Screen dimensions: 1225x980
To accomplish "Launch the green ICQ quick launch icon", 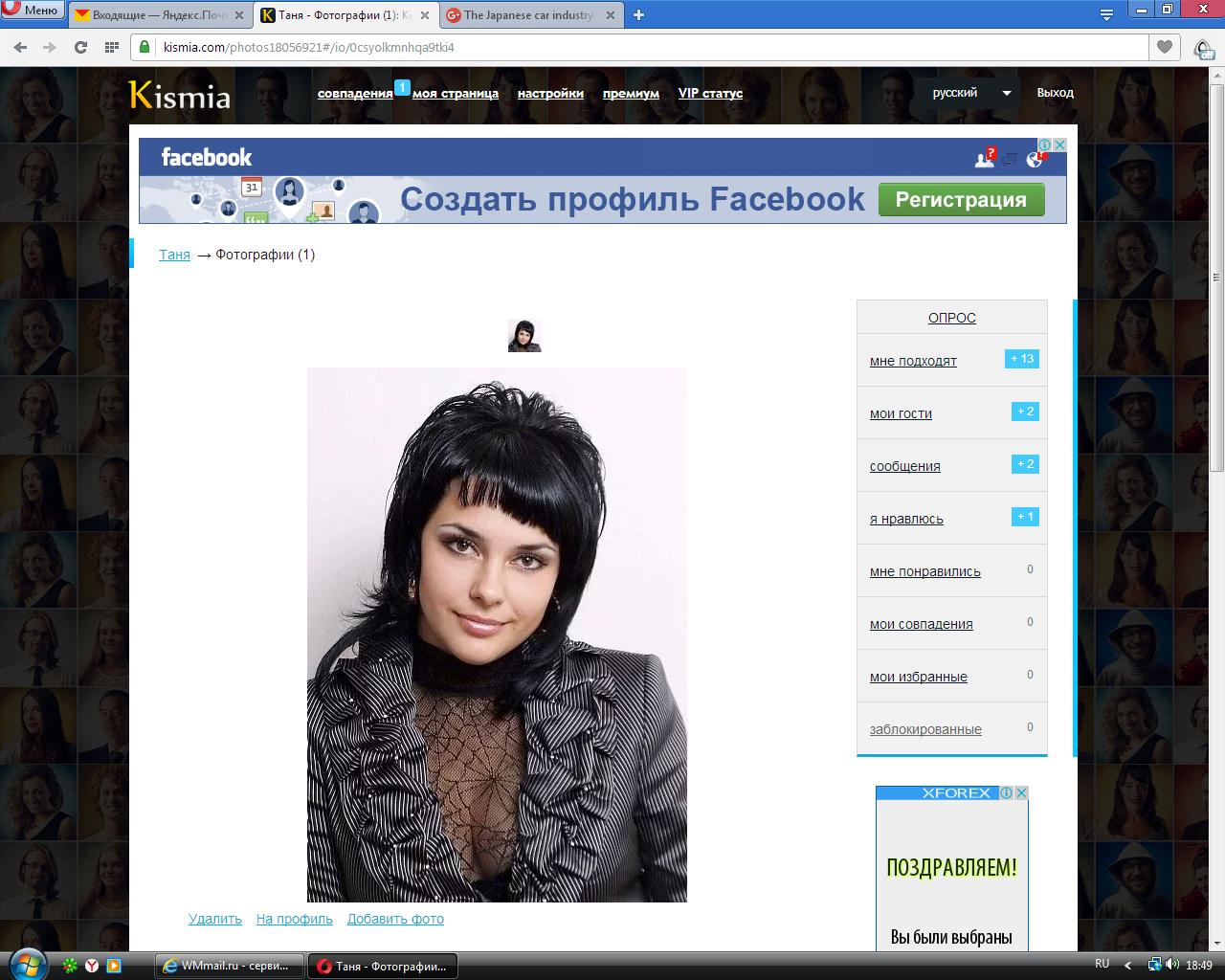I will click(71, 966).
